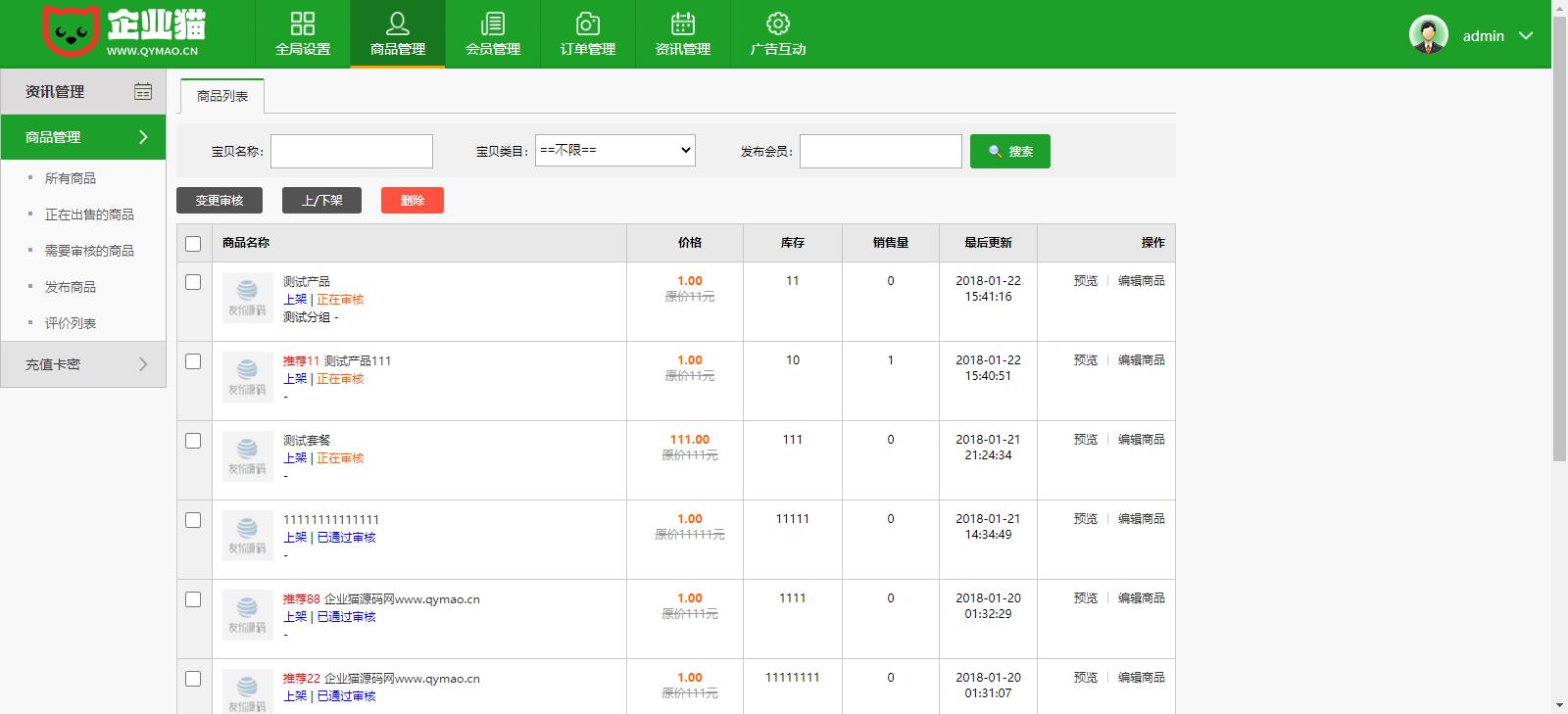Select the checkbox for 测试套餐 row
Image resolution: width=1568 pixels, height=714 pixels.
[193, 441]
